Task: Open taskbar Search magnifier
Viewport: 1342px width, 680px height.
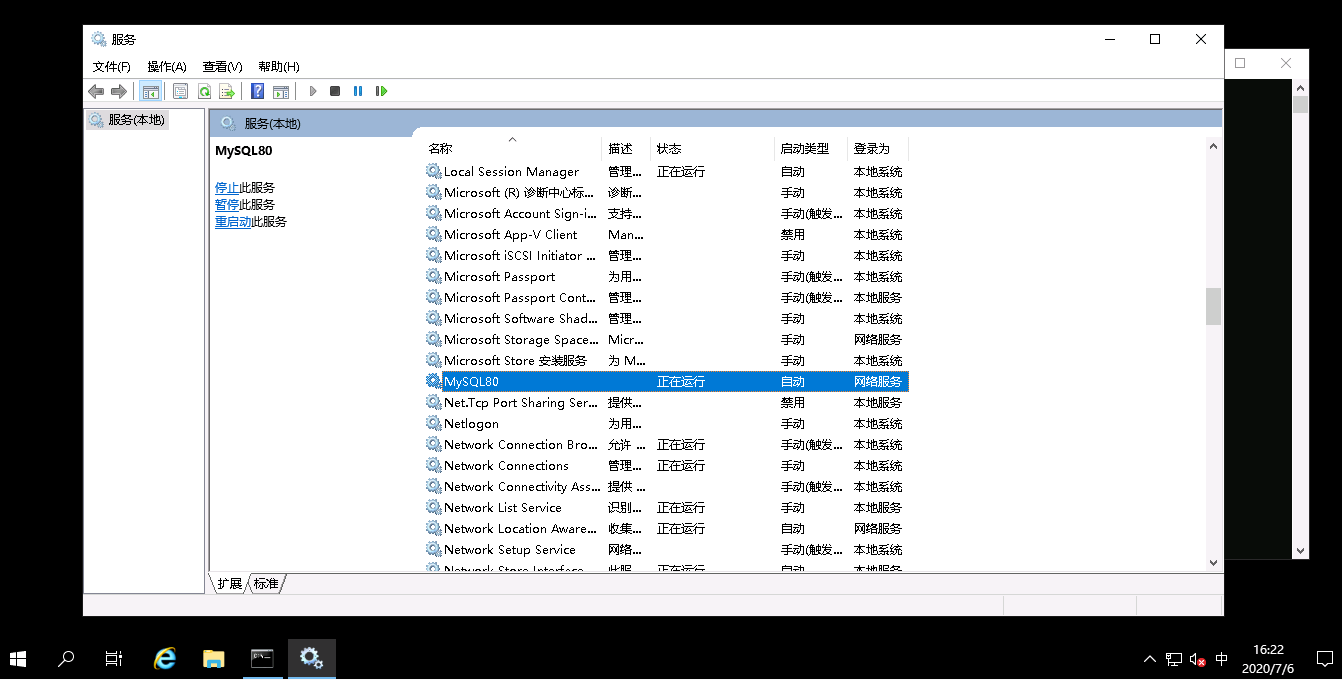Action: [x=66, y=659]
